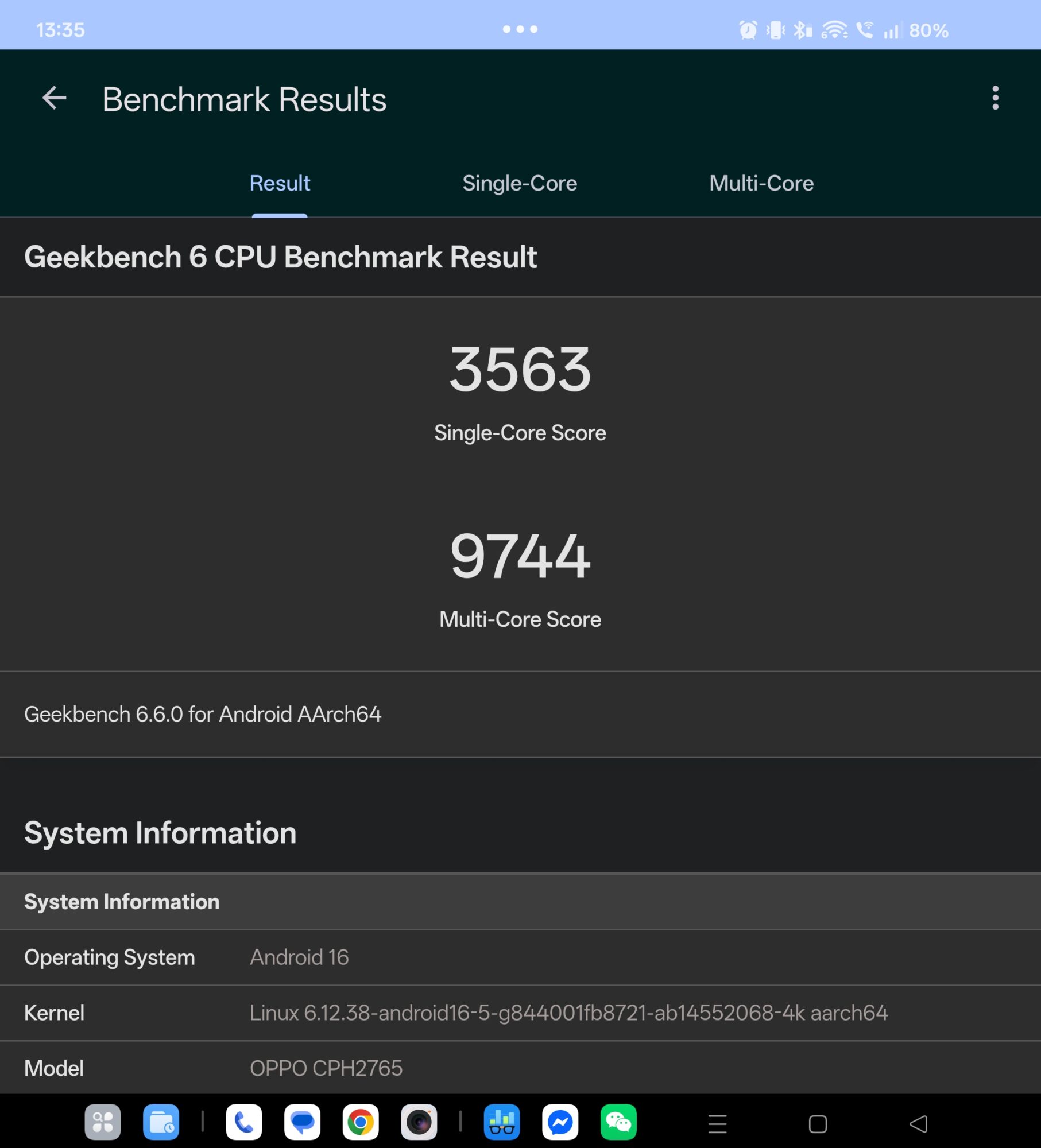Tap the square home navigation button
1041x1148 pixels.
pos(818,1123)
